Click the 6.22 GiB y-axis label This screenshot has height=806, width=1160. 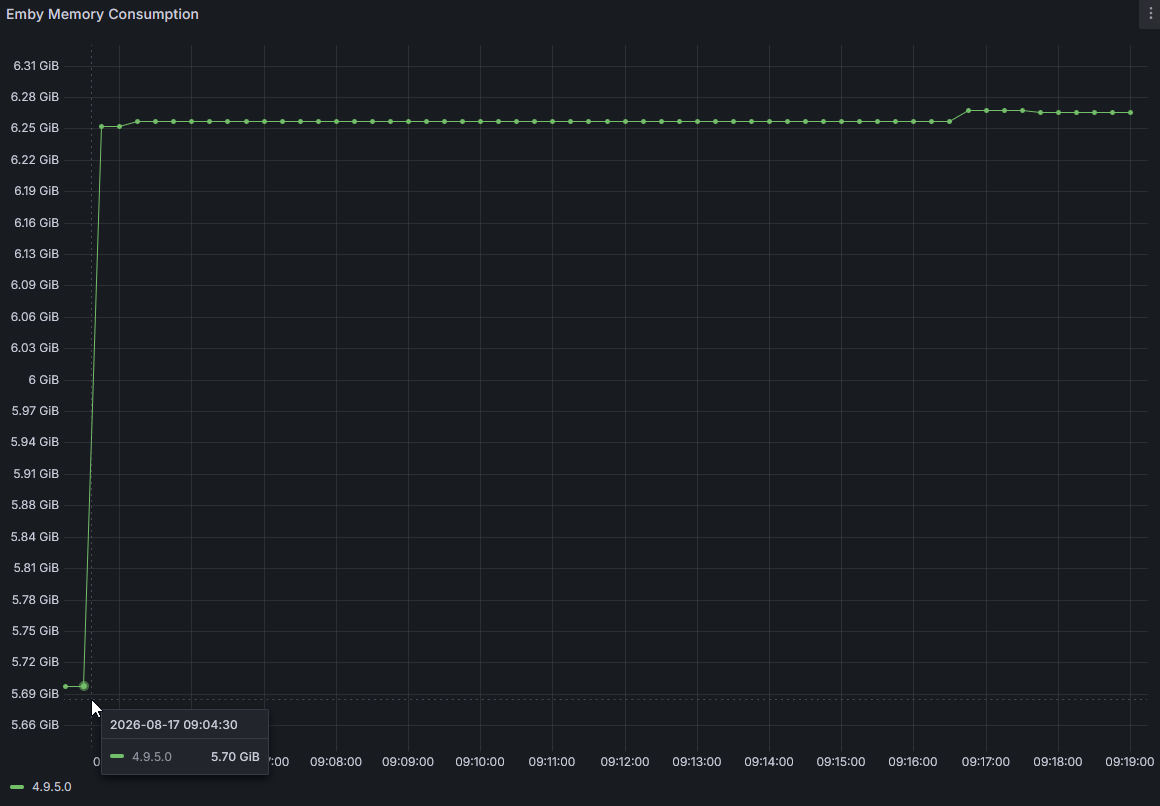[35, 160]
